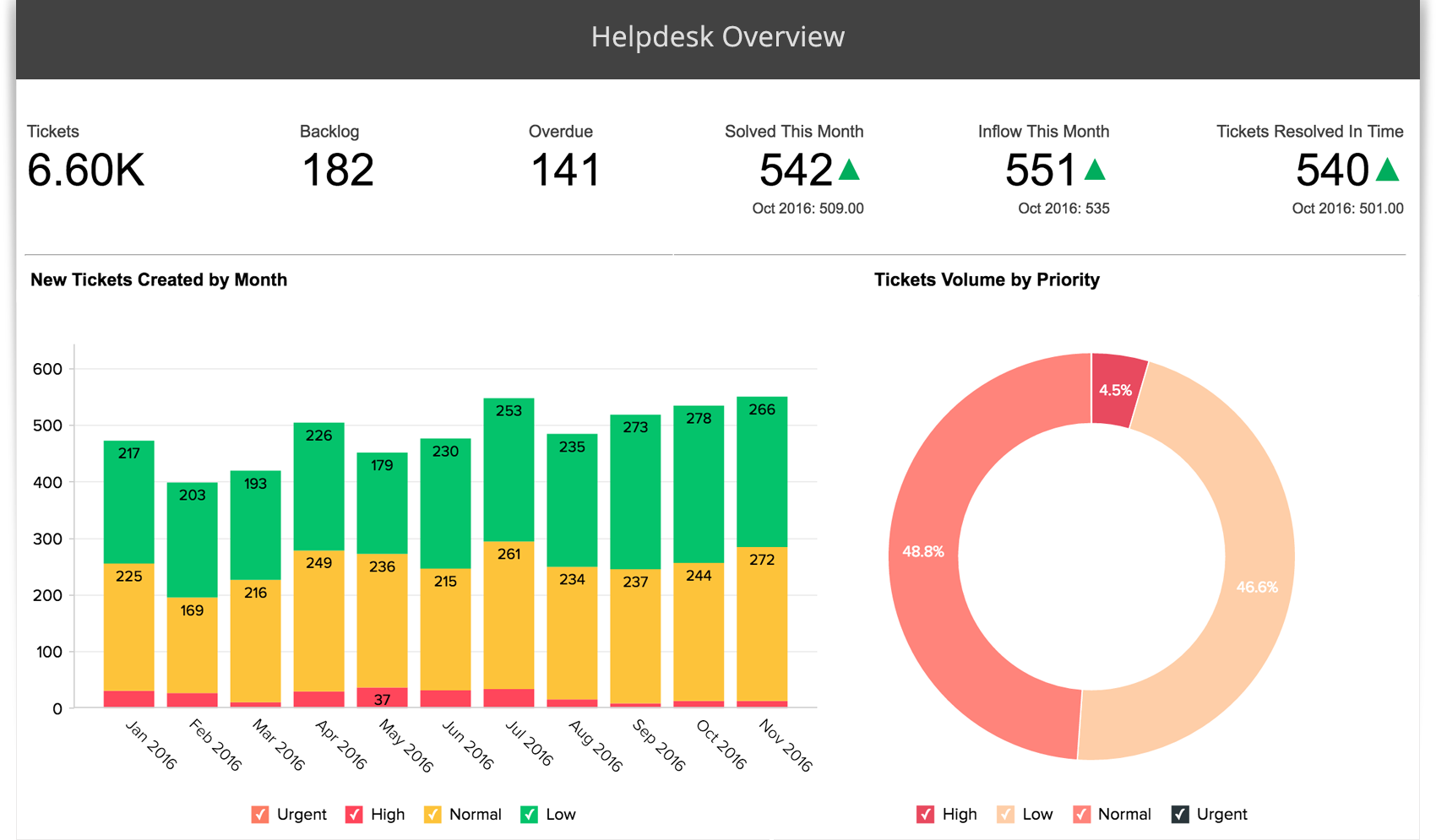Select the yellow bar segment labeled 272
Viewport: 1436px width, 840px height.
click(763, 625)
